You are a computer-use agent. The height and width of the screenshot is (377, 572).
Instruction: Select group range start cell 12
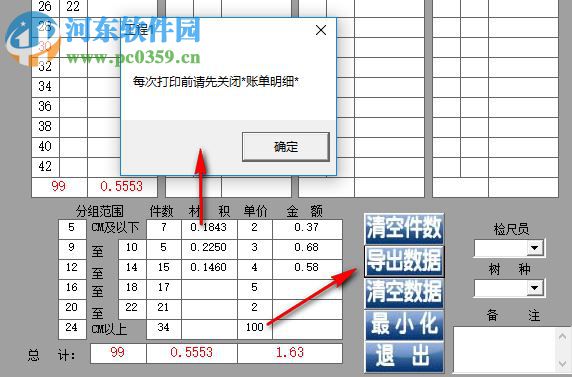[72, 269]
